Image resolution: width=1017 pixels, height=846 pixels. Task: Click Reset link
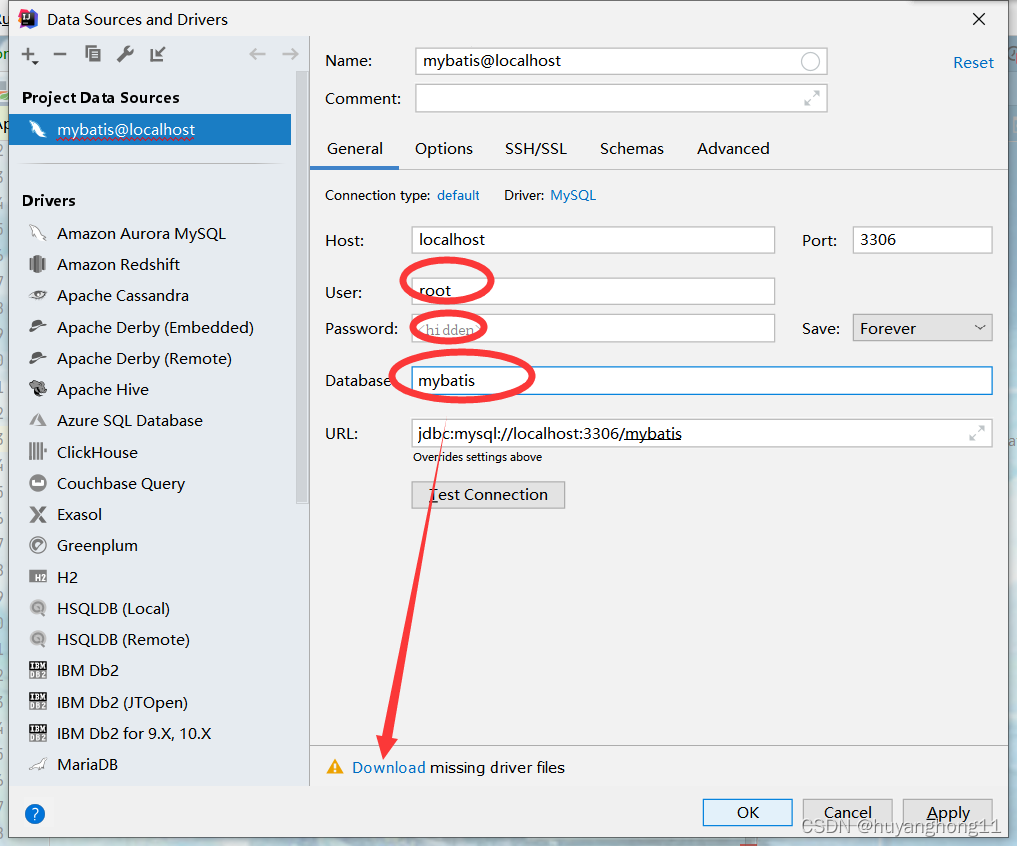tap(973, 63)
